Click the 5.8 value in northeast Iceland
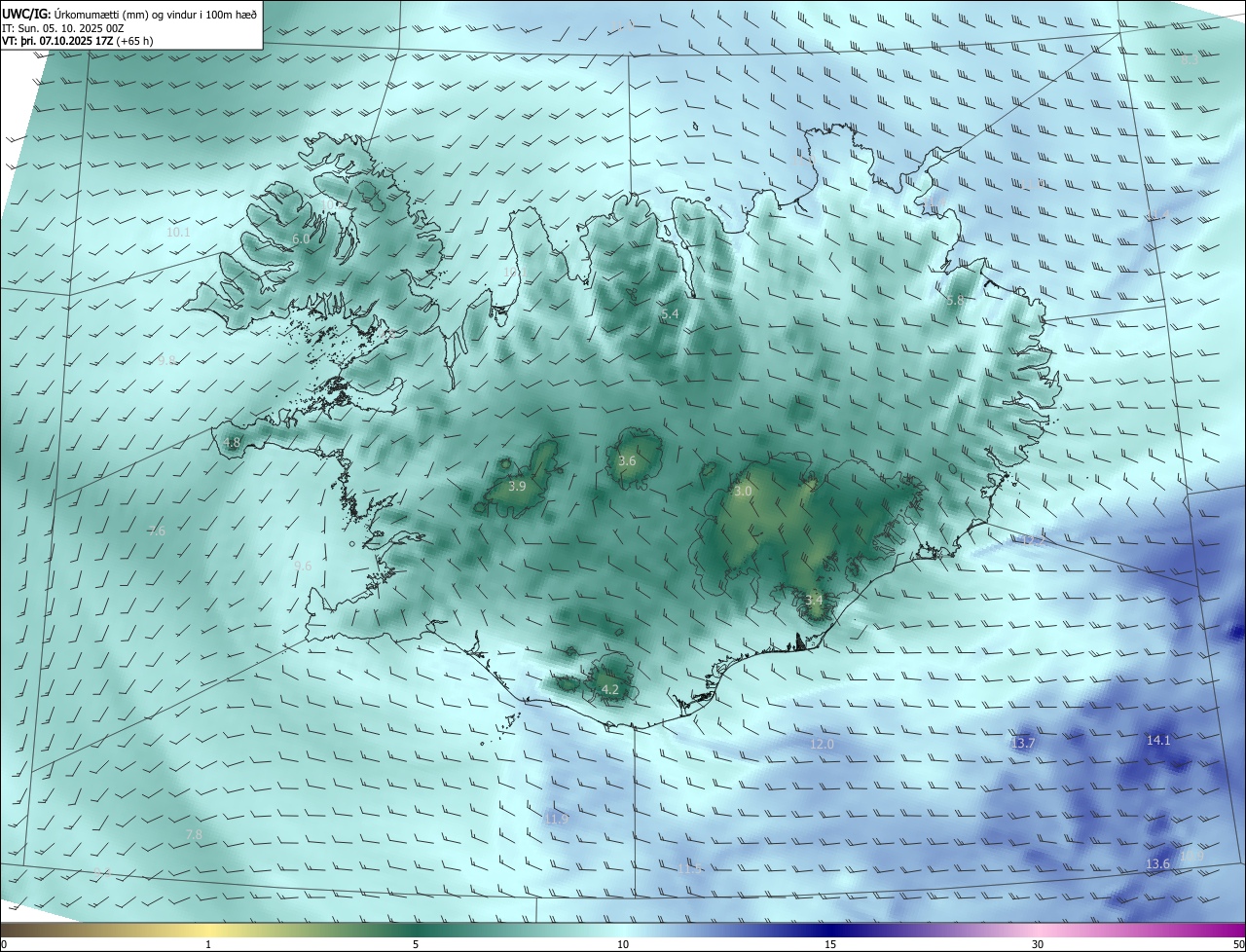Image resolution: width=1246 pixels, height=952 pixels. pos(955,301)
